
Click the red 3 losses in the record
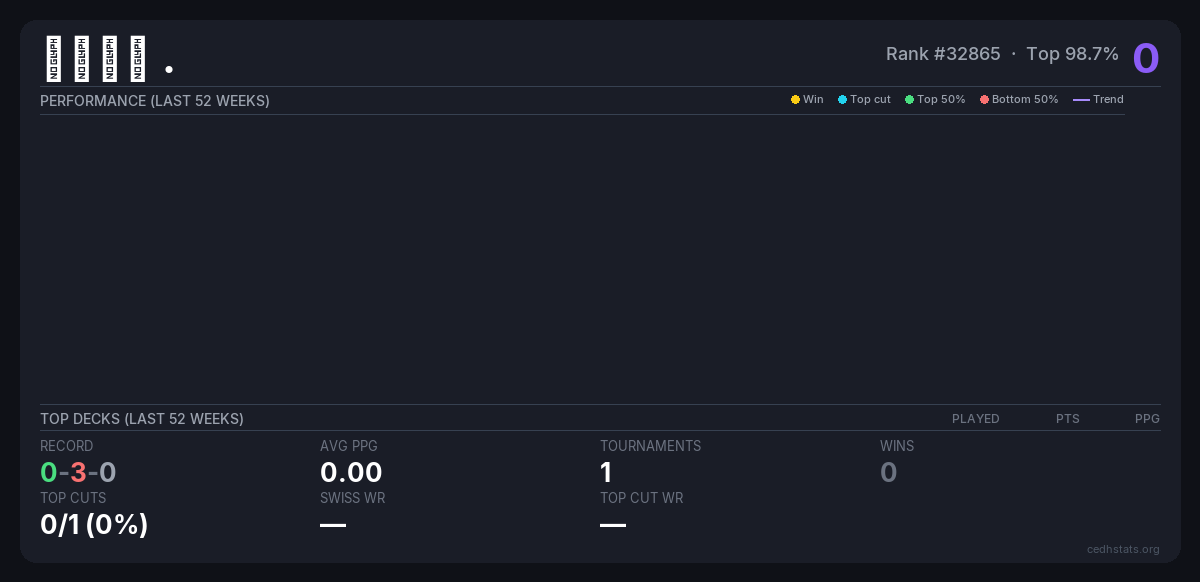pos(78,472)
